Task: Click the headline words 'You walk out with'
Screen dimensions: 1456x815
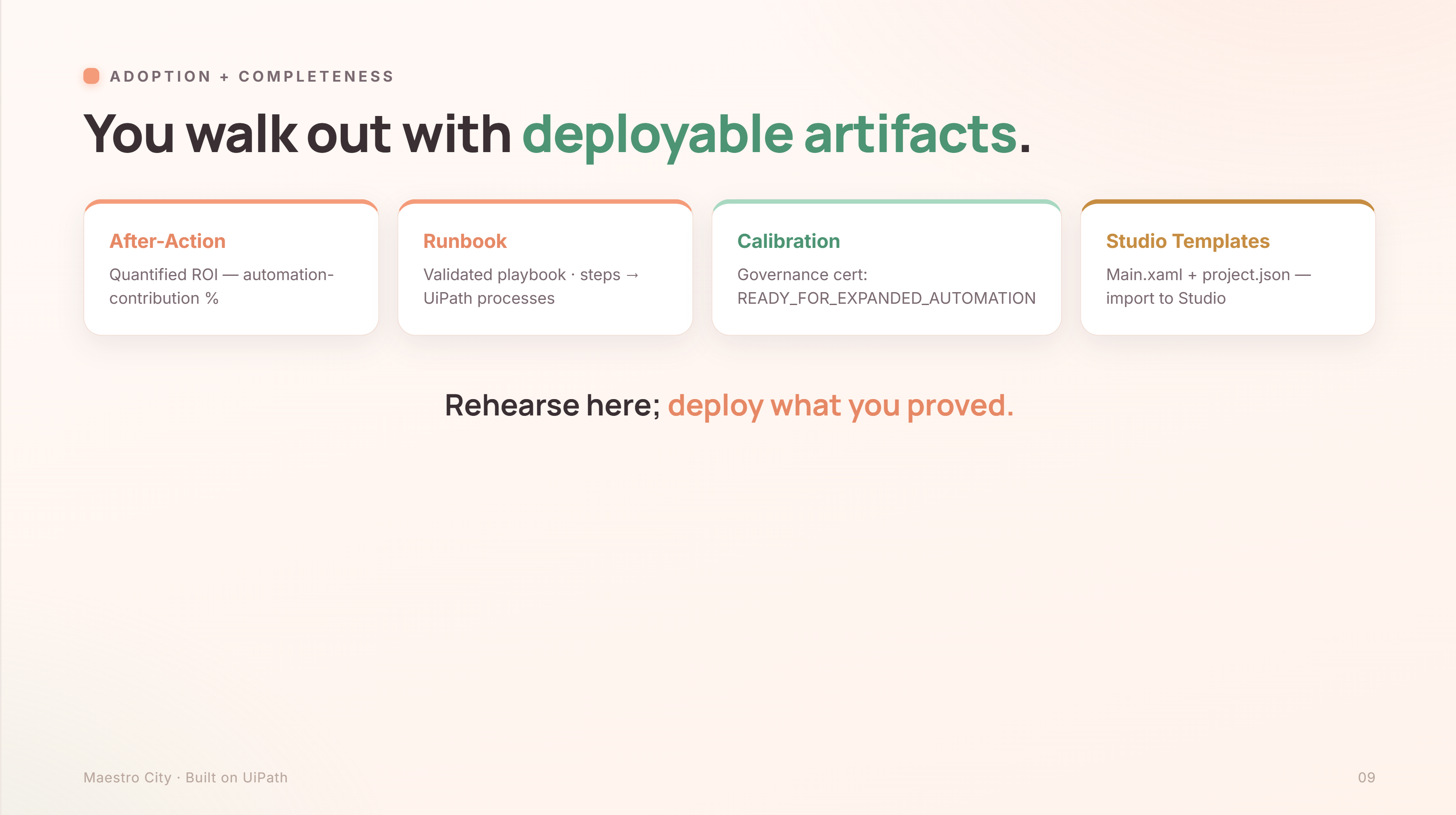Action: [297, 134]
